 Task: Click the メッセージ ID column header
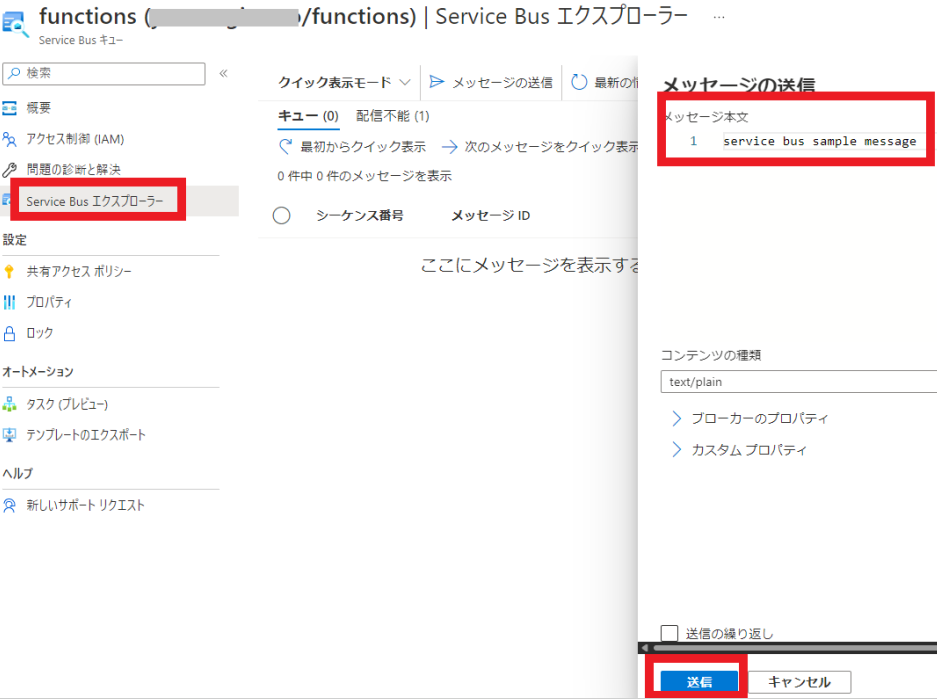pyautogui.click(x=491, y=215)
